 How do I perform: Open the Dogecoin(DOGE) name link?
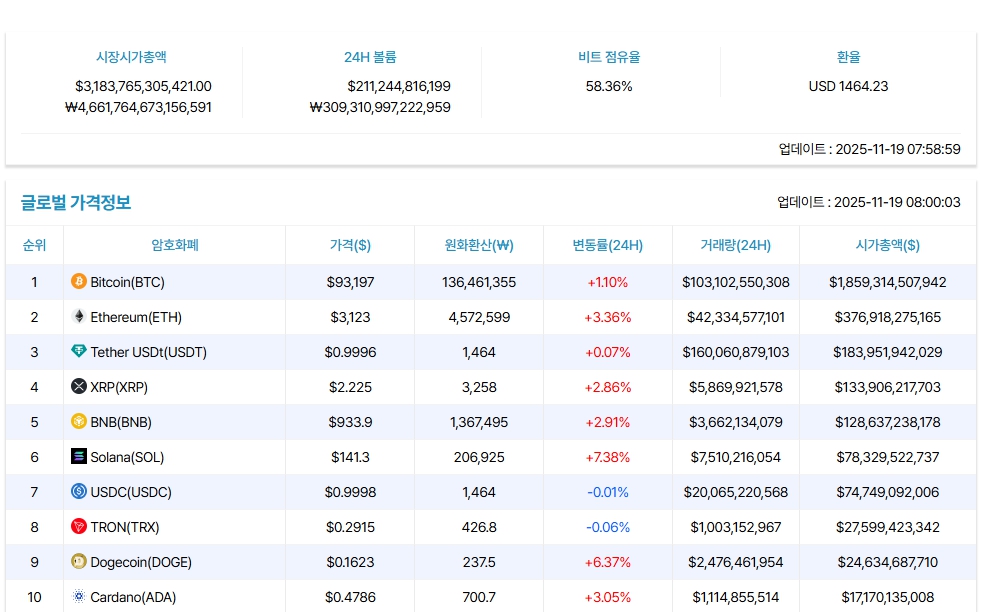(x=141, y=562)
